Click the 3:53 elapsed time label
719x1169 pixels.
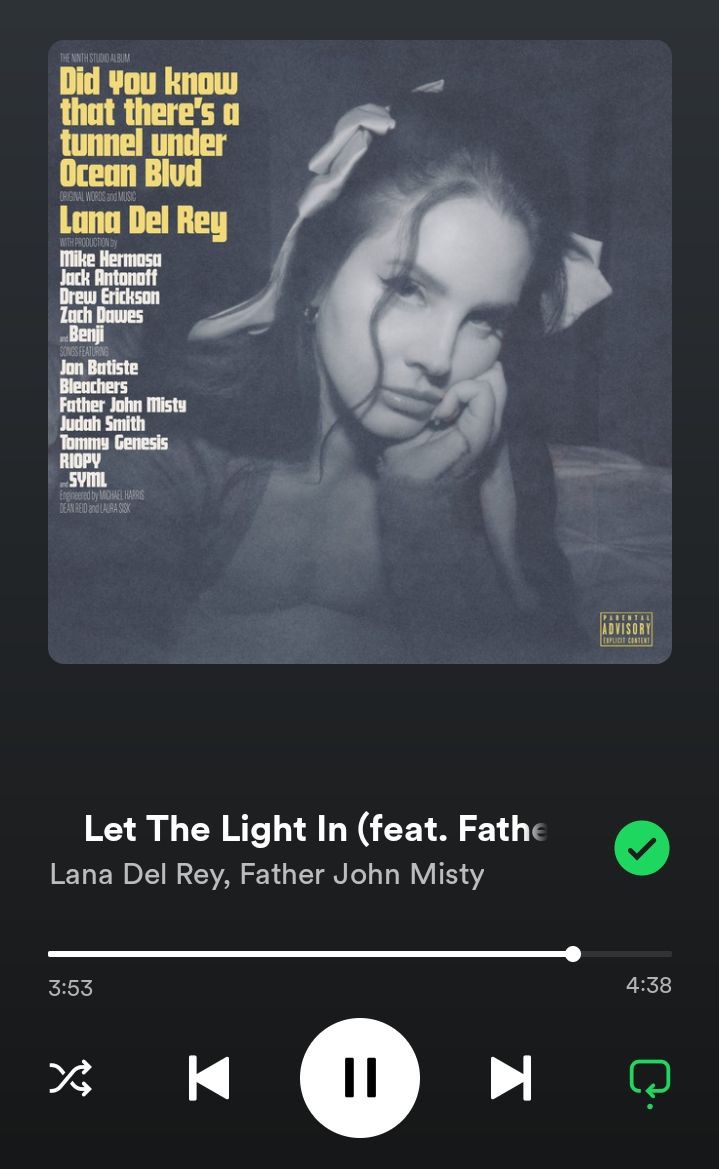tap(71, 988)
